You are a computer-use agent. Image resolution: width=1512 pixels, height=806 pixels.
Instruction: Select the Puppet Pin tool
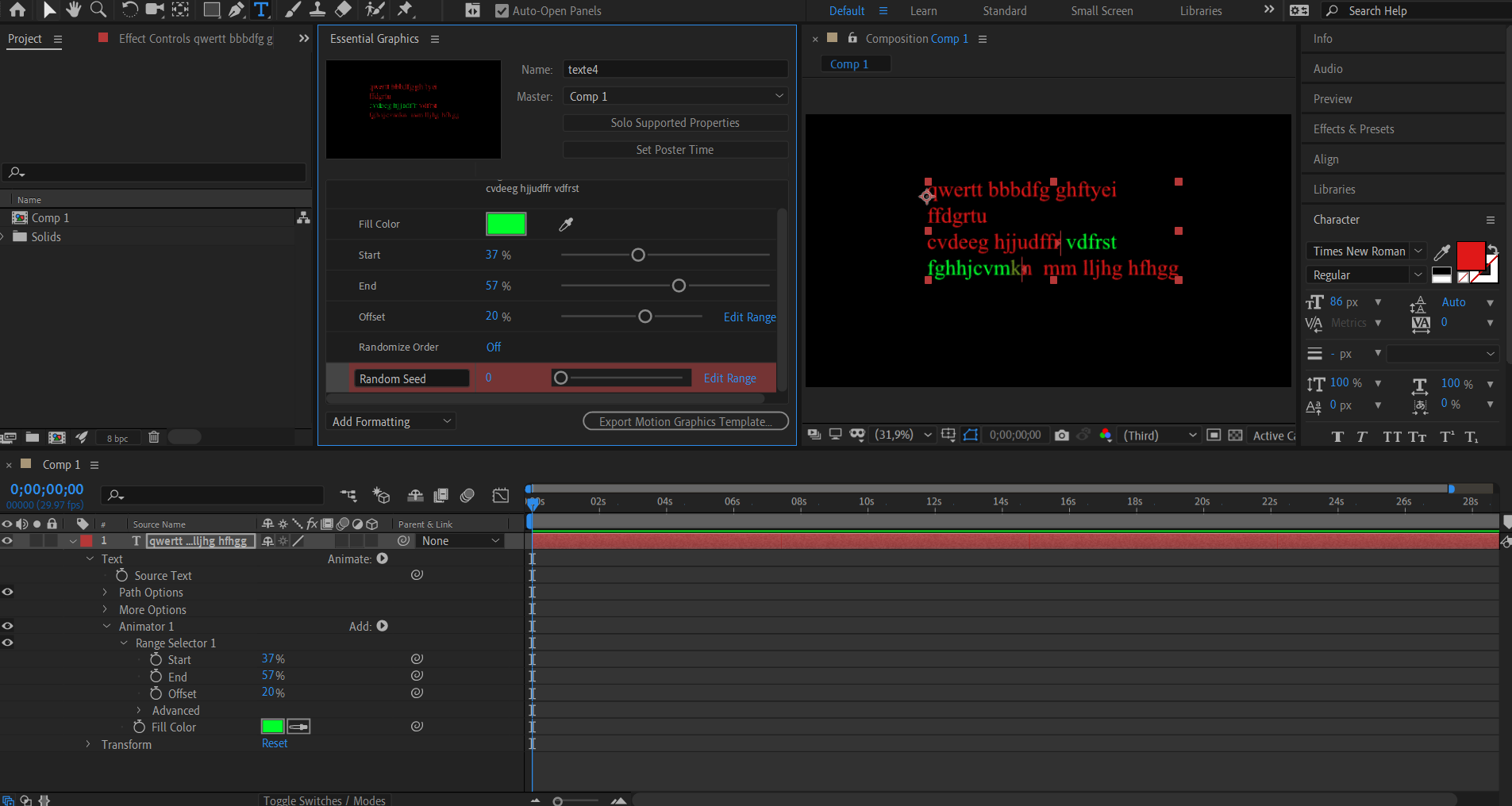point(406,10)
